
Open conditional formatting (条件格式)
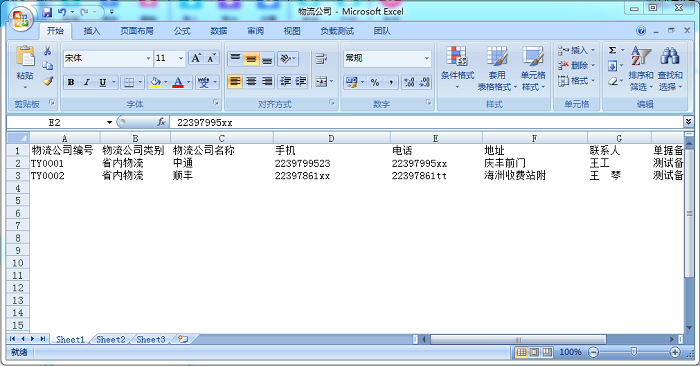coord(457,67)
